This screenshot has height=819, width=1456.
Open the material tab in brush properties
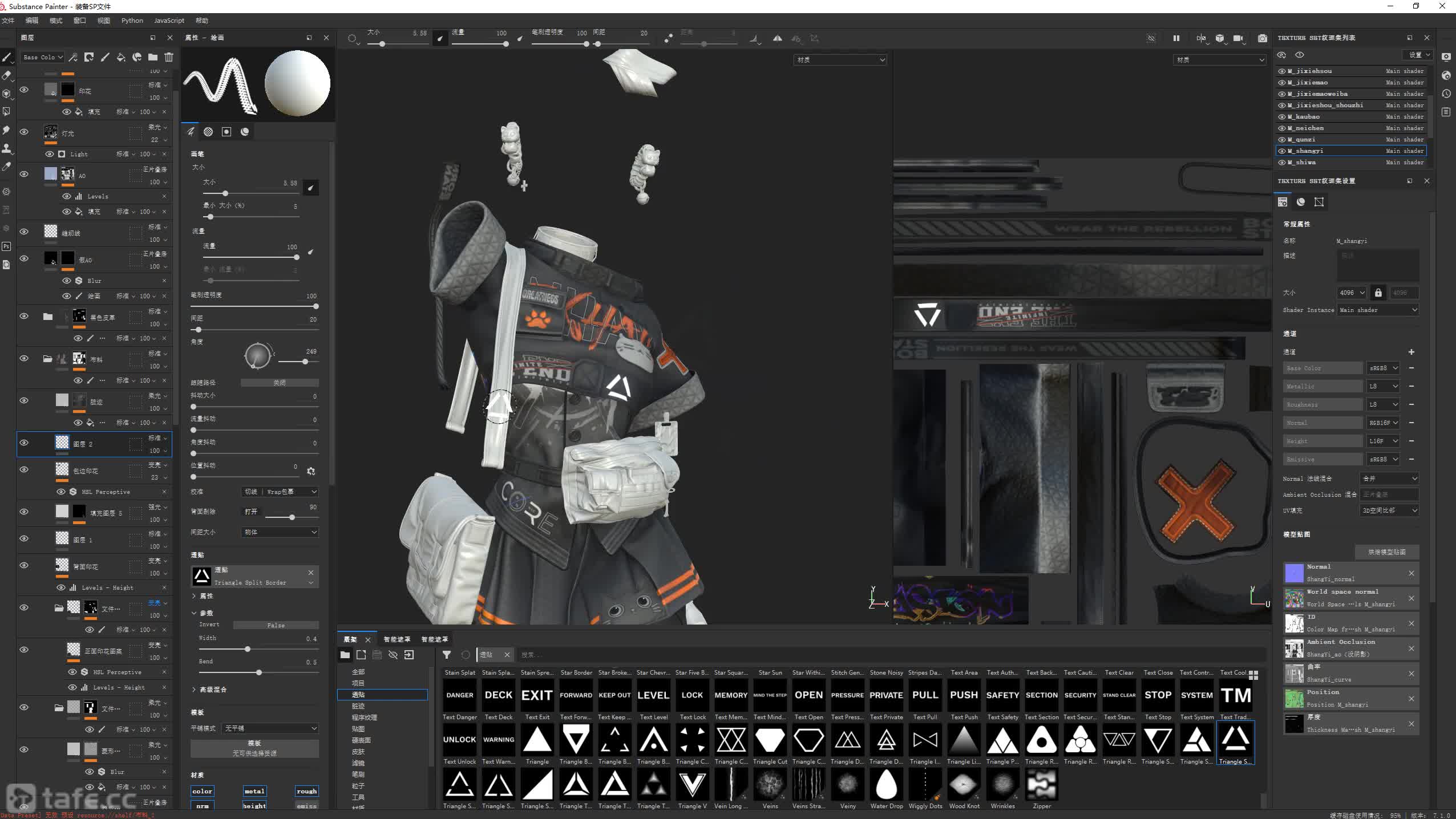(x=245, y=132)
